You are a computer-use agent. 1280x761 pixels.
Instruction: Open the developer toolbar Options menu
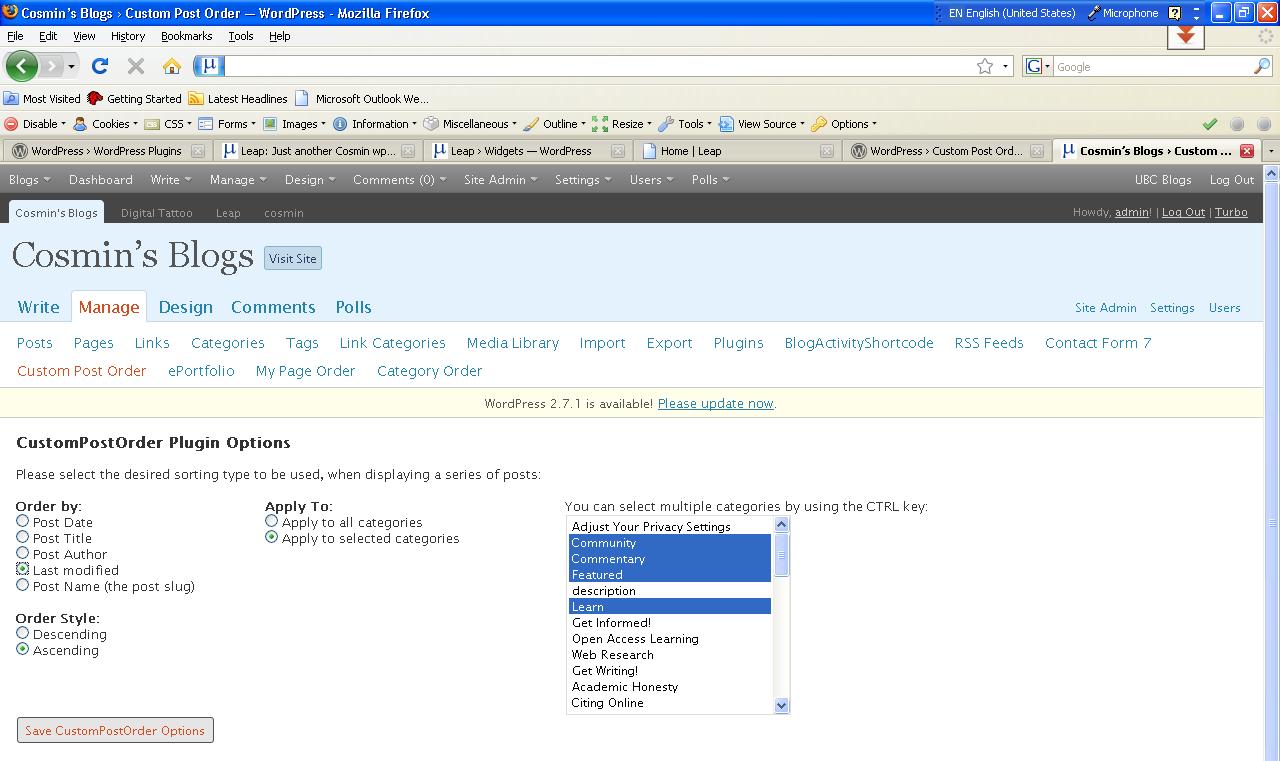[x=844, y=124]
